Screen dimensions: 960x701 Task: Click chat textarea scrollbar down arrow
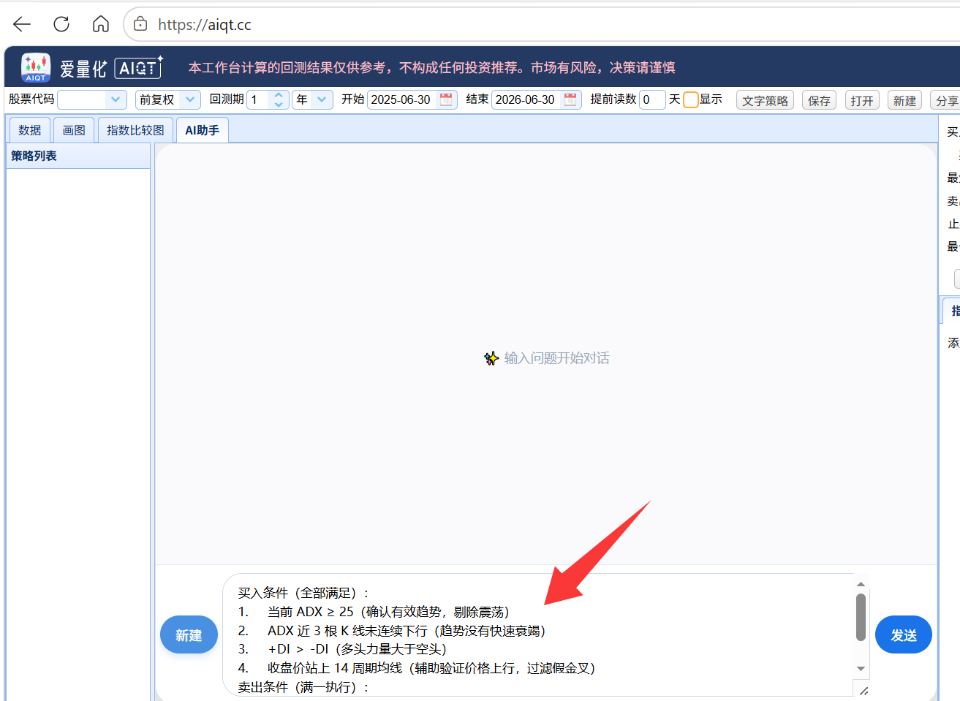click(x=861, y=668)
